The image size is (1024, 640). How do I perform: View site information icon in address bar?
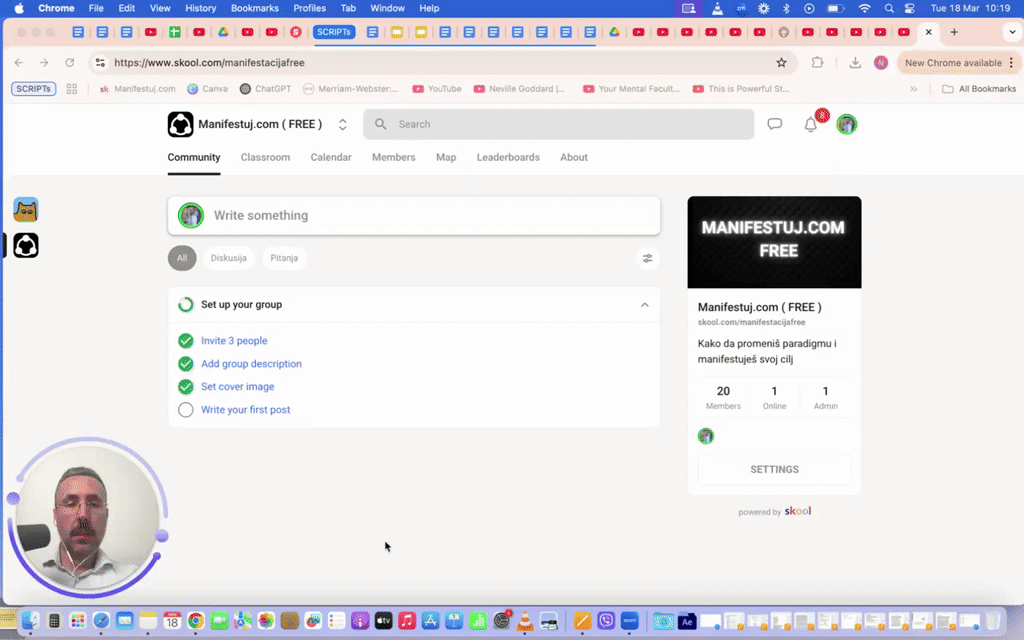[100, 63]
